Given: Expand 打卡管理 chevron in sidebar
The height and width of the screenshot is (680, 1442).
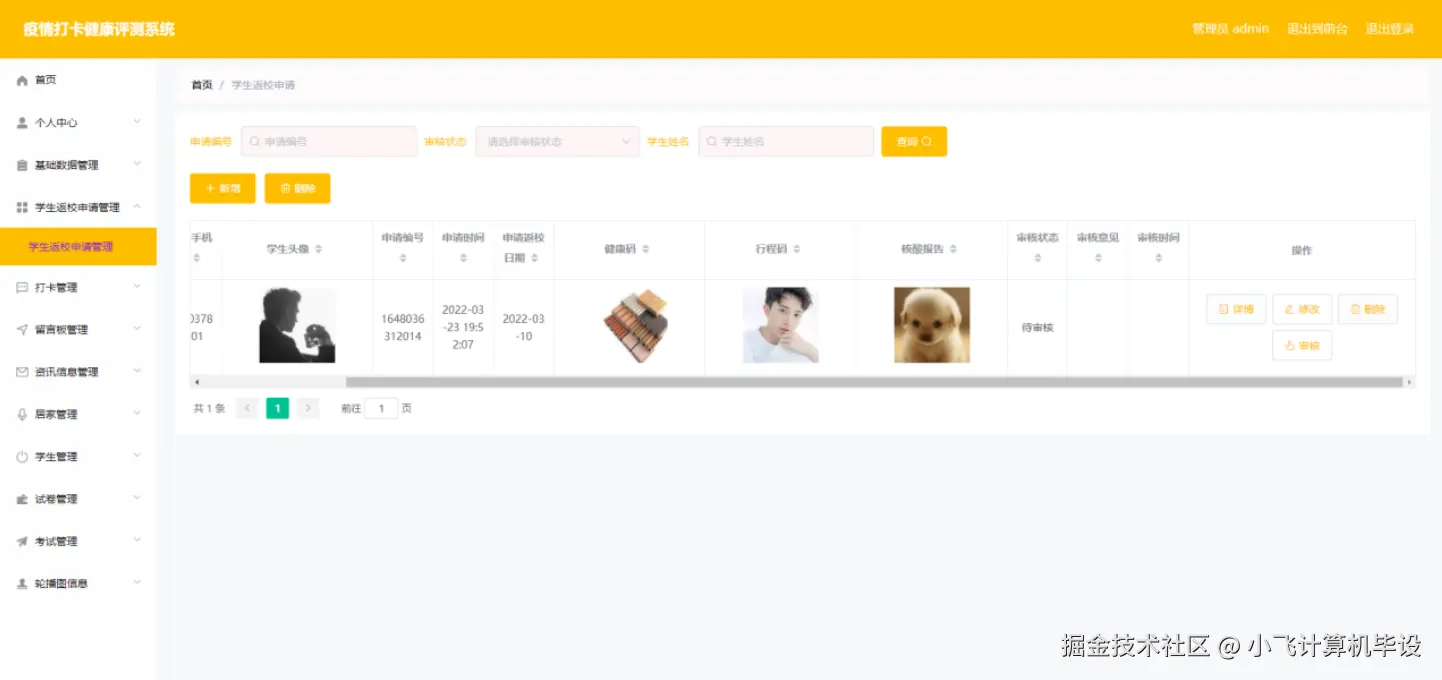Looking at the screenshot, I should click(x=137, y=287).
